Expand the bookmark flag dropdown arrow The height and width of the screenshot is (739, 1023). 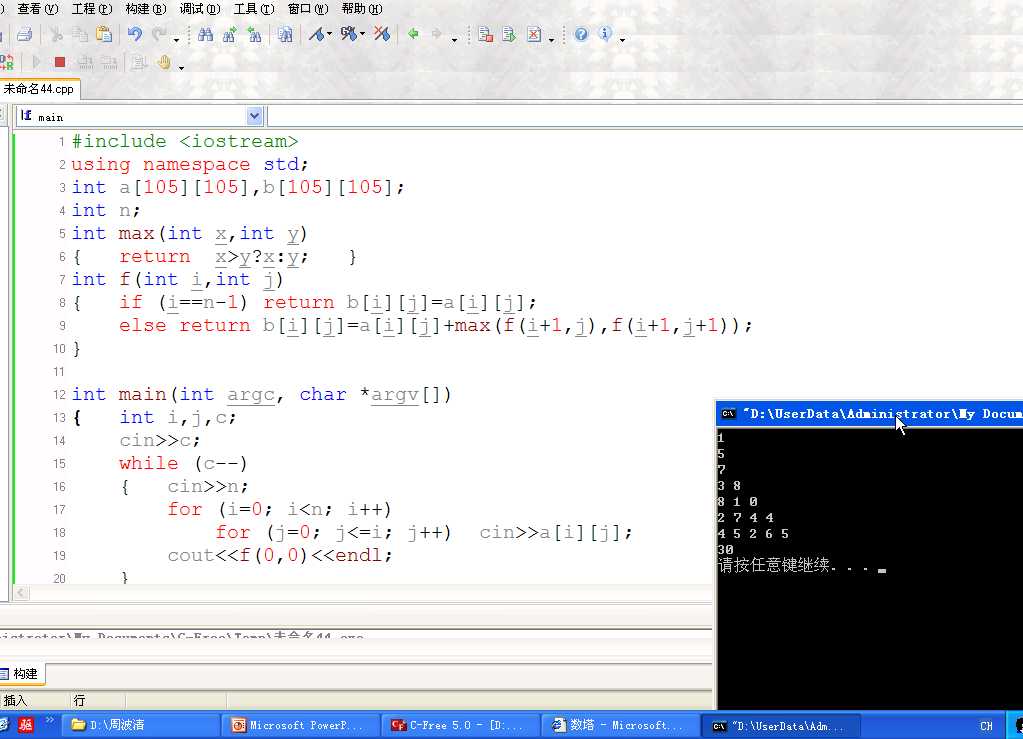pos(329,34)
